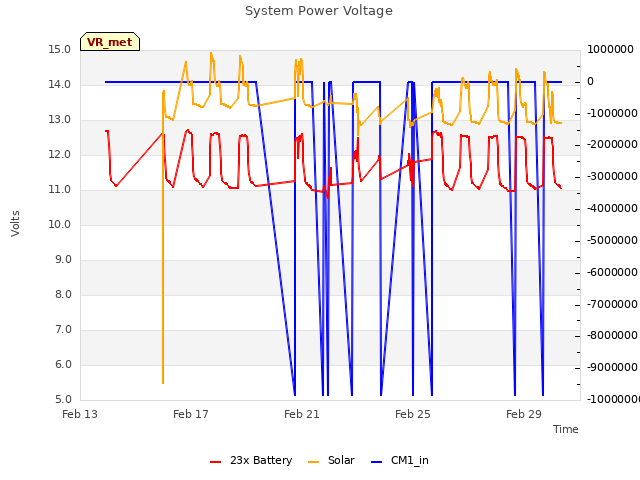
Task: Click the Feb 29 date tick label
Action: pyautogui.click(x=524, y=414)
